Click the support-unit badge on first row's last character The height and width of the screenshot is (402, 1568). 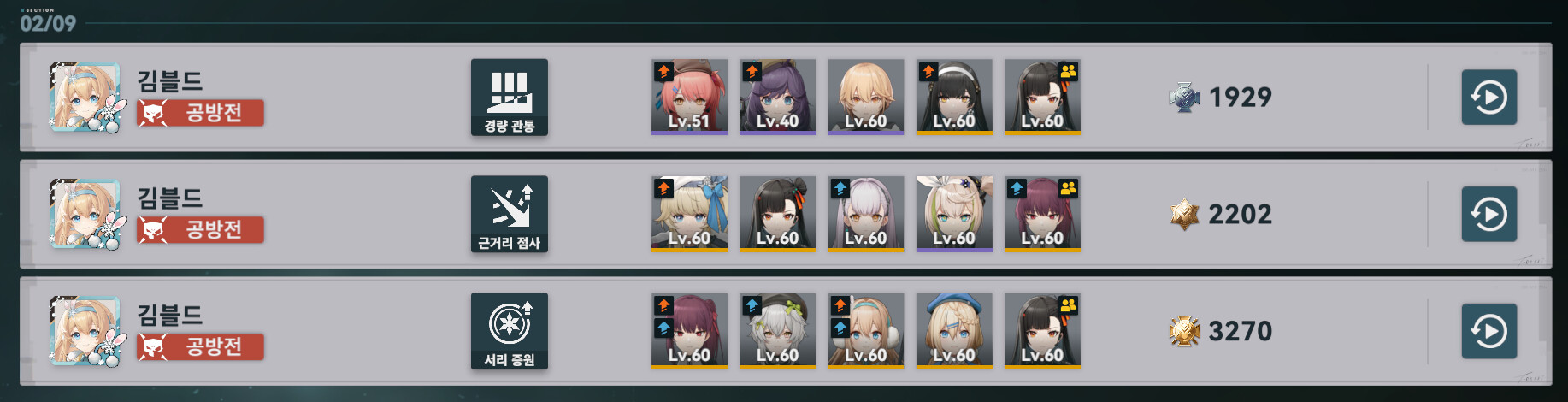(1069, 71)
